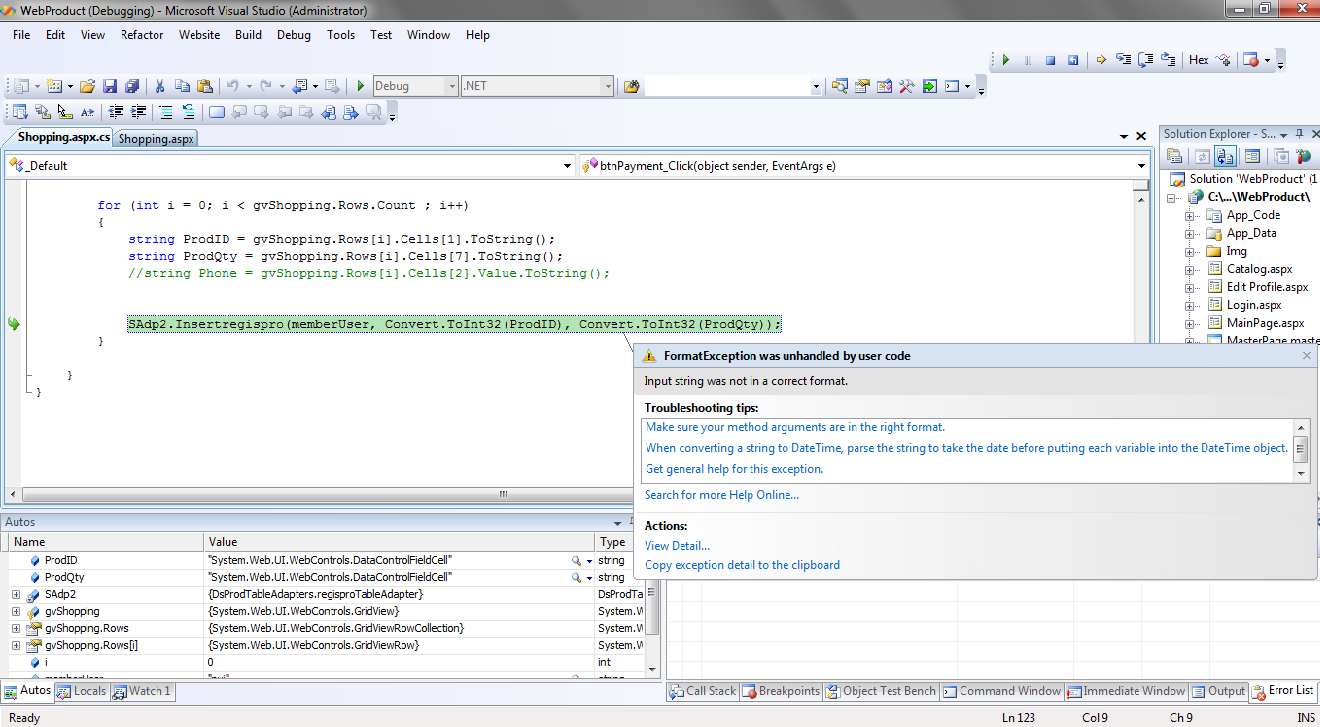1320x727 pixels.
Task: Click the Start Page green arrow icon
Action: [930, 86]
